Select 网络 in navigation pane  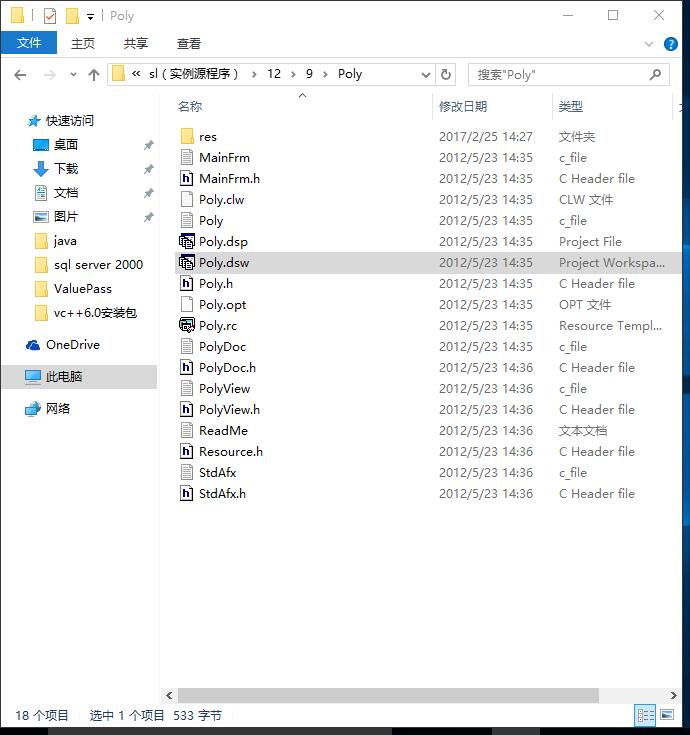(47, 409)
